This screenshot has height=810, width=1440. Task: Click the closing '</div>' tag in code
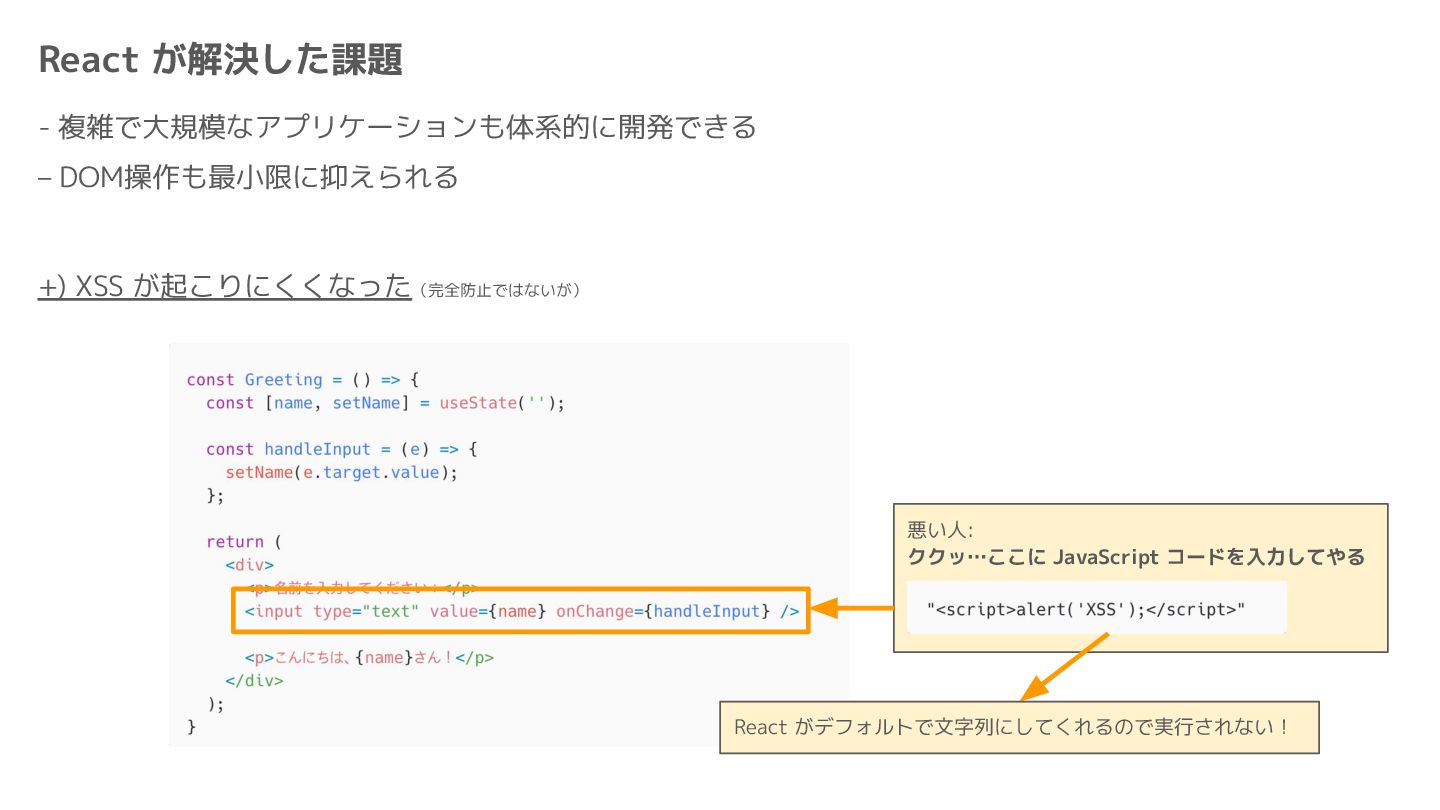point(254,681)
